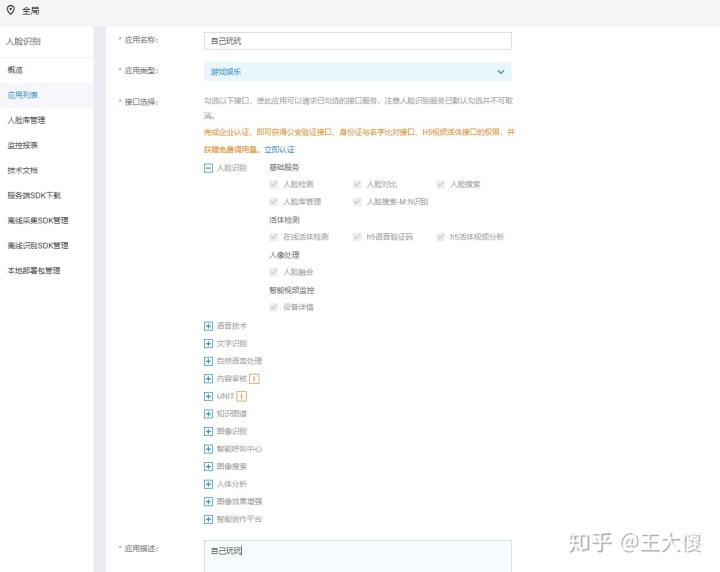Expand the 图像识别 interface group
Viewport: 720px width, 572px height.
[208, 432]
